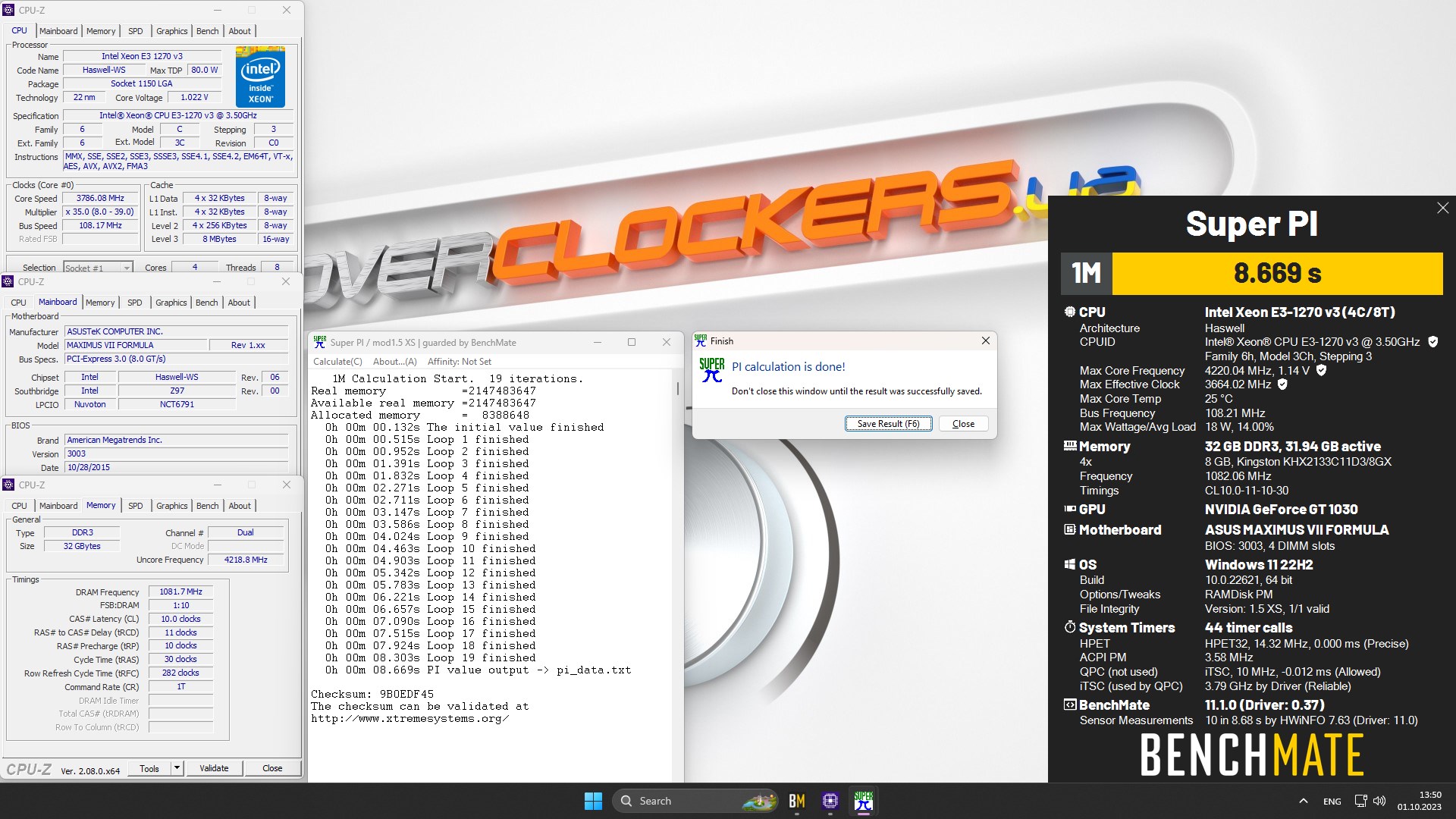The height and width of the screenshot is (819, 1456).
Task: Open the Tools dropdown arrow in CPU-Z
Action: (x=177, y=768)
